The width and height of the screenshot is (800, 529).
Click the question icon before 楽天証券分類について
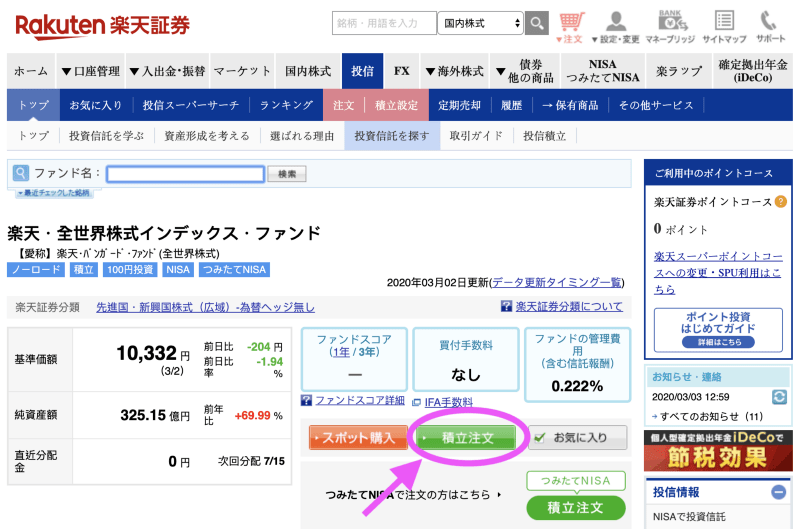click(x=506, y=306)
